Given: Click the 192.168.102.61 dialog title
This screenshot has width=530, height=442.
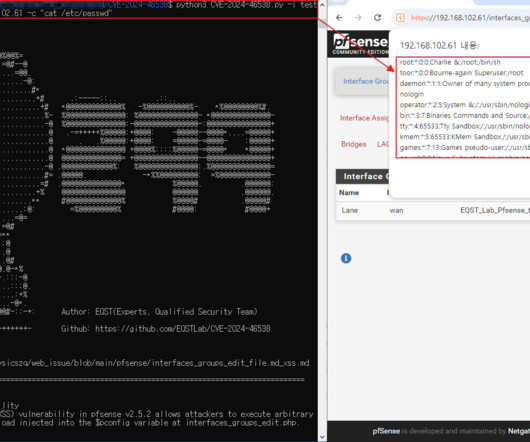Looking at the screenshot, I should click(439, 45).
